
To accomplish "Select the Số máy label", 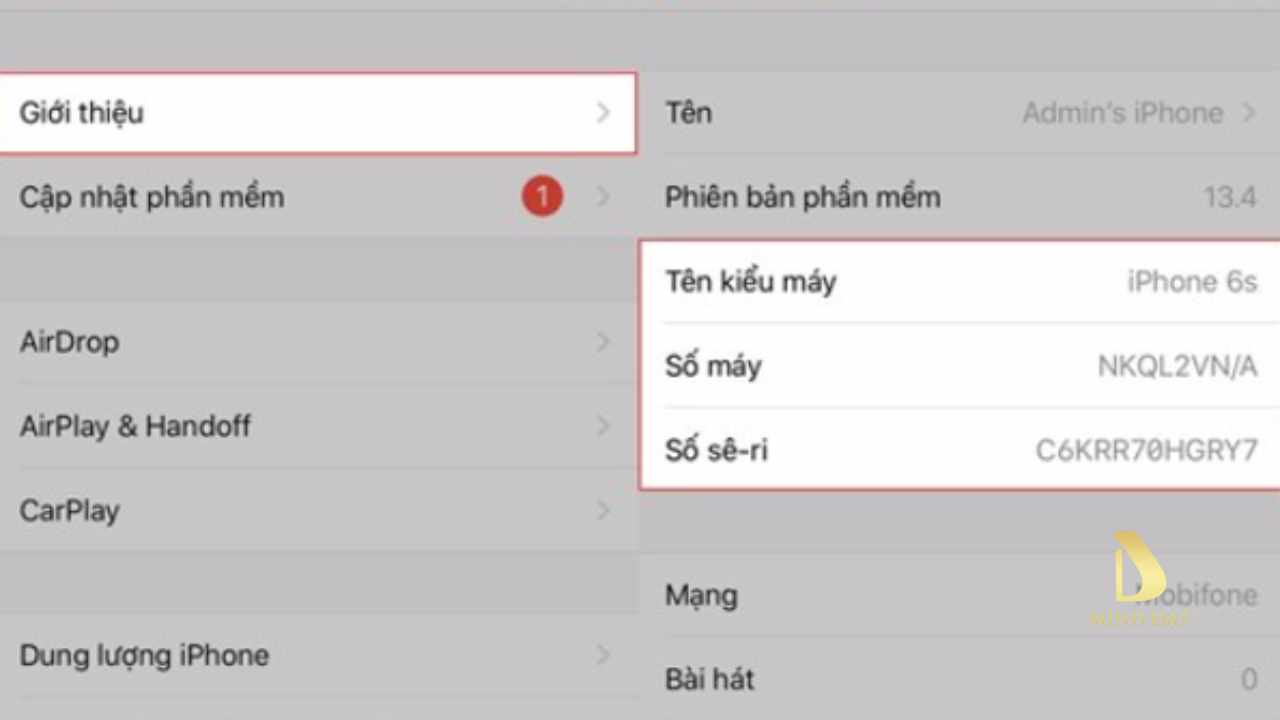I will click(714, 366).
